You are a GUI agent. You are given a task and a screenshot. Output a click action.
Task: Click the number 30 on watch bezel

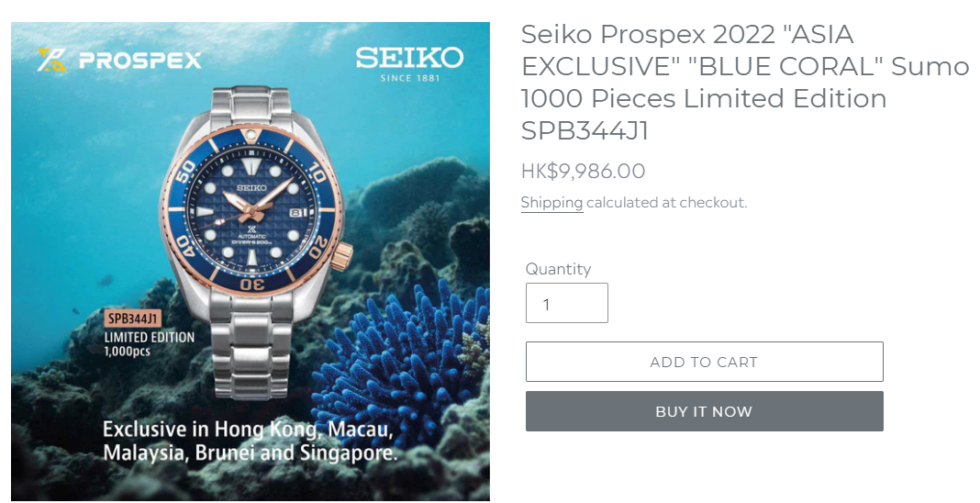253,283
